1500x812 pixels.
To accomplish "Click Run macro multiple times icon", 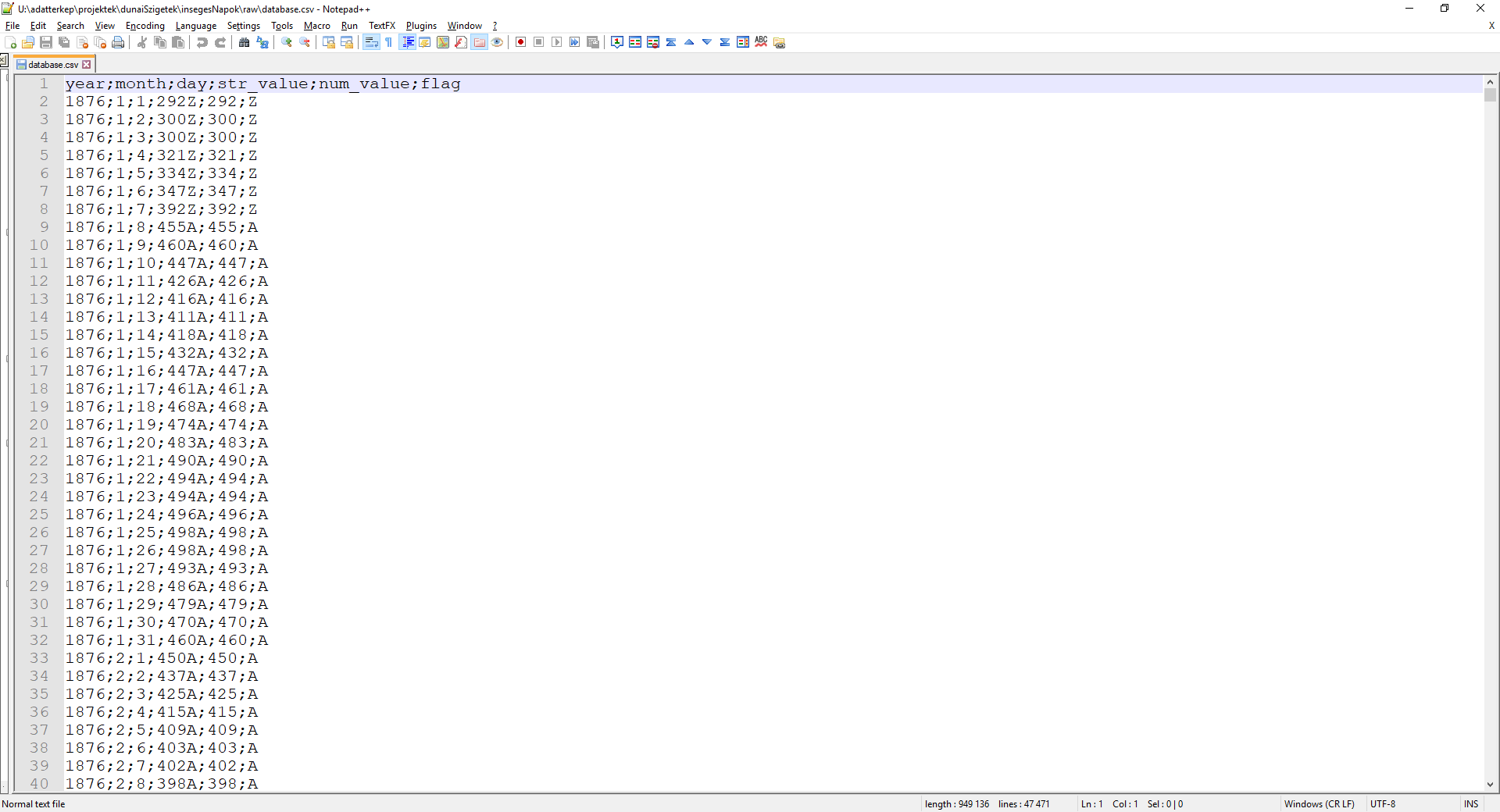I will tap(574, 42).
